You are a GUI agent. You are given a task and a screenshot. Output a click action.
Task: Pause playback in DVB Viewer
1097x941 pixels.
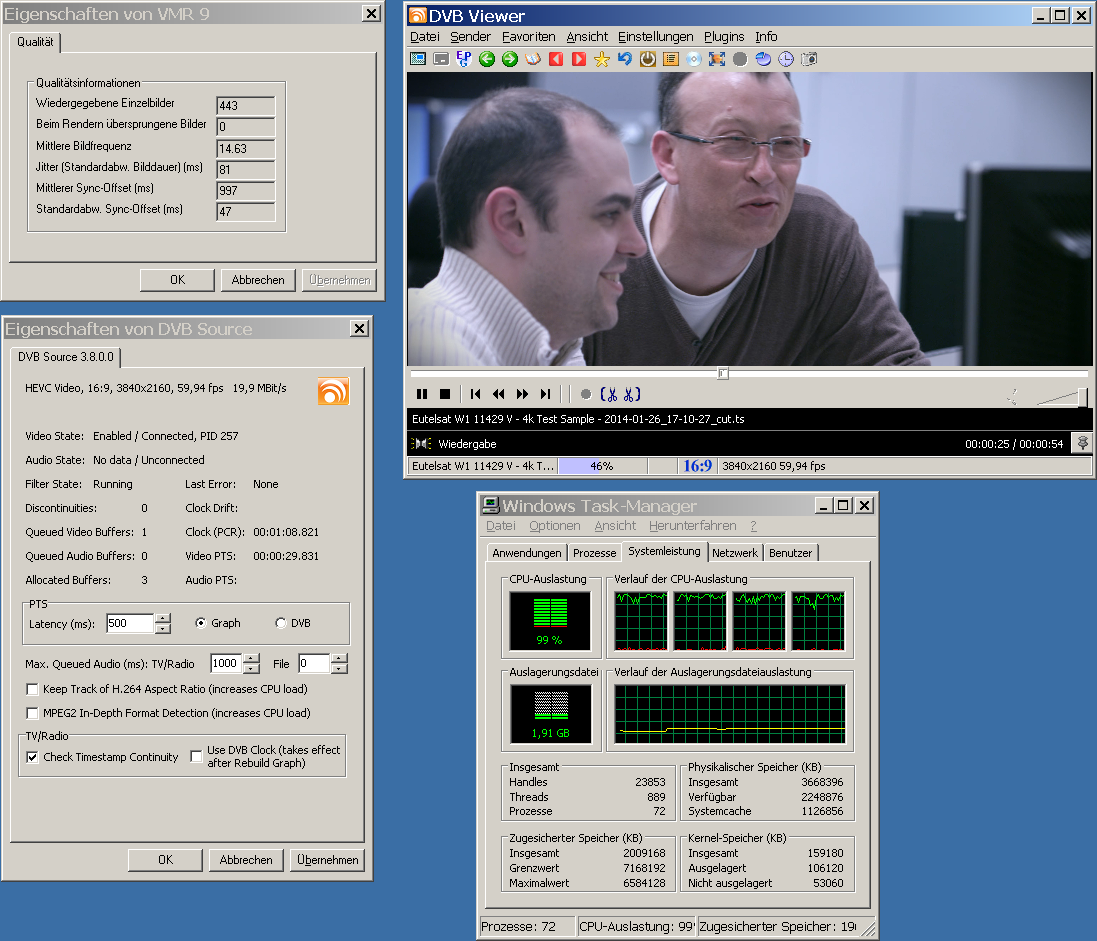point(422,394)
